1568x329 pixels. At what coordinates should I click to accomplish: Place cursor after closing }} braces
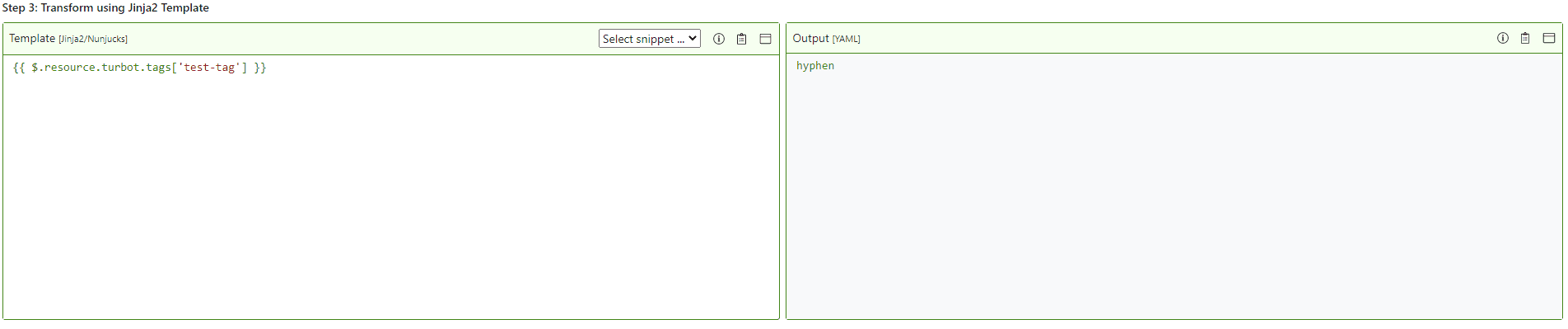tap(267, 68)
